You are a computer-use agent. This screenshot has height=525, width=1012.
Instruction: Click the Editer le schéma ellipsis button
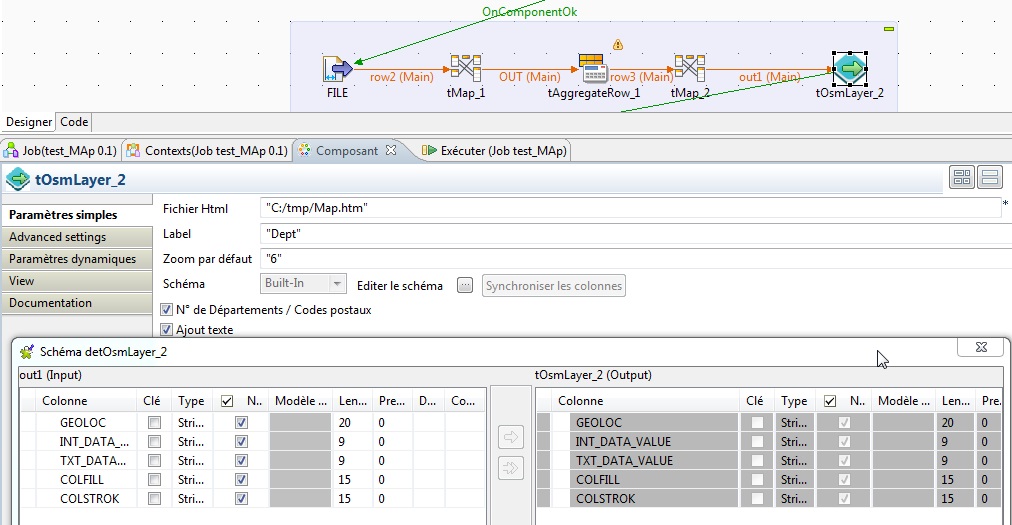464,286
